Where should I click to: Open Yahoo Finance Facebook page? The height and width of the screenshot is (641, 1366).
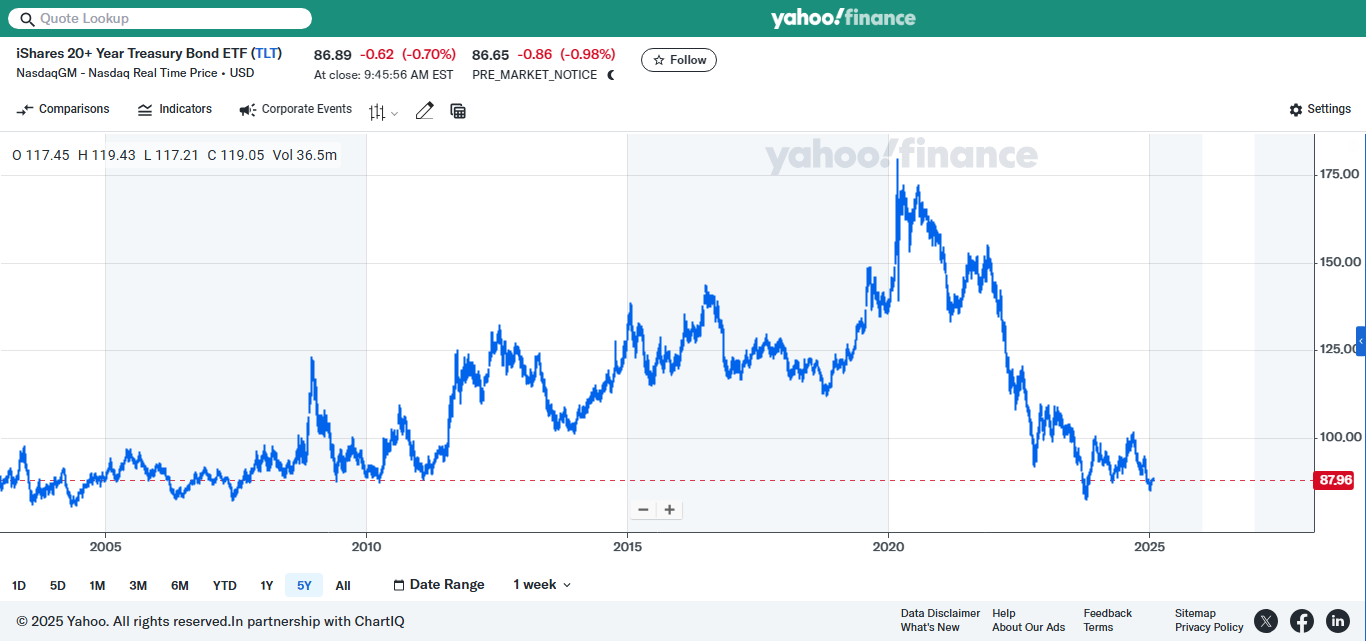coord(1302,621)
